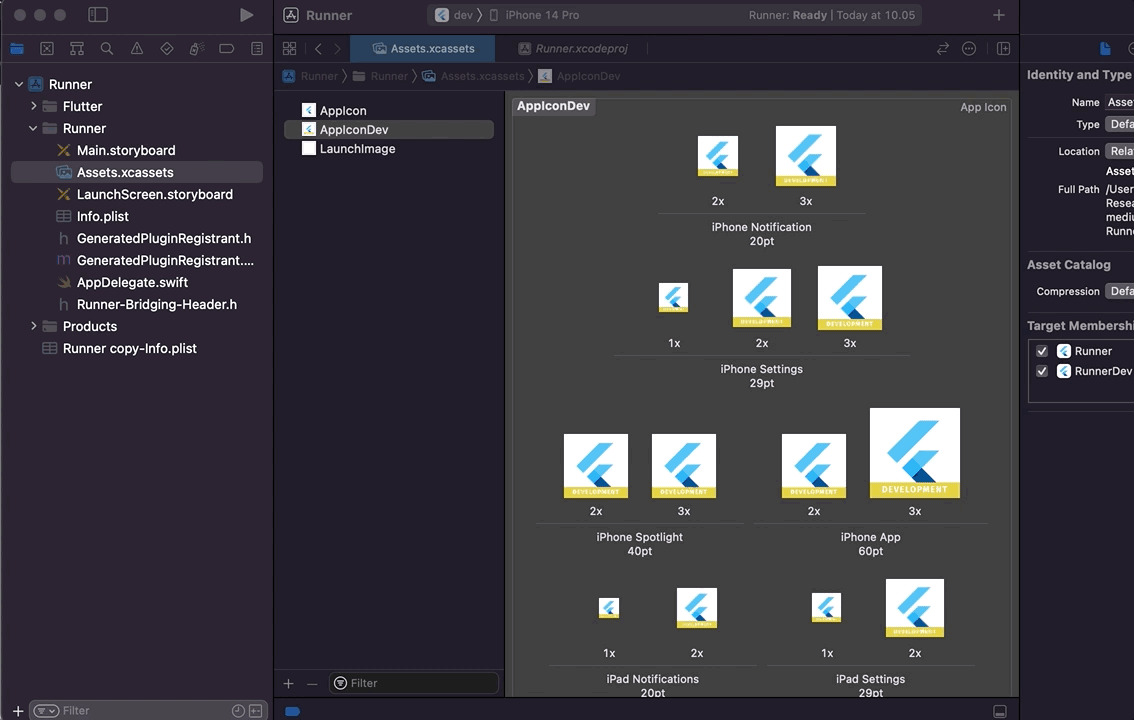Go back in editor history
The image size is (1134, 720).
(x=318, y=48)
